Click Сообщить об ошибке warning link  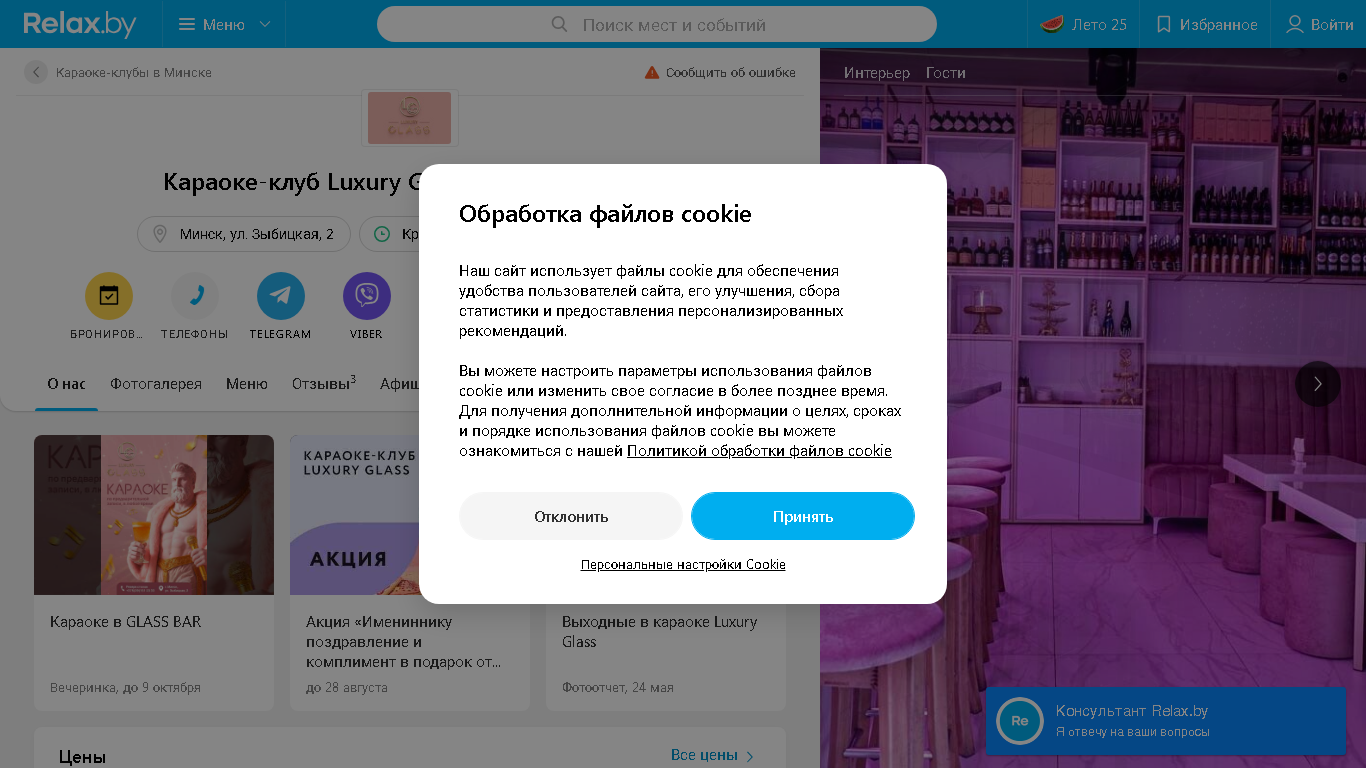(x=720, y=72)
